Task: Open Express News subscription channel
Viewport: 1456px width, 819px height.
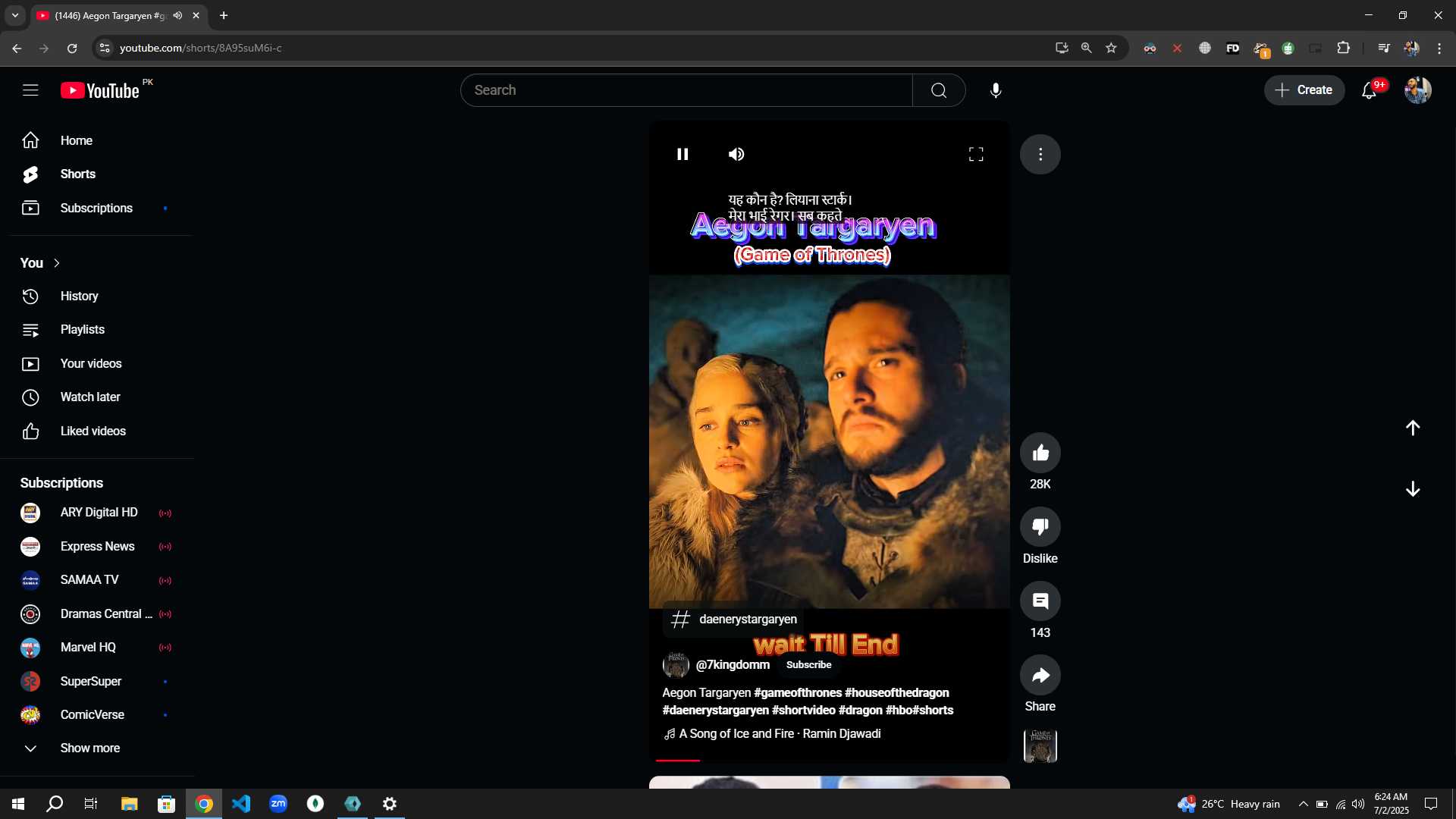Action: (96, 547)
